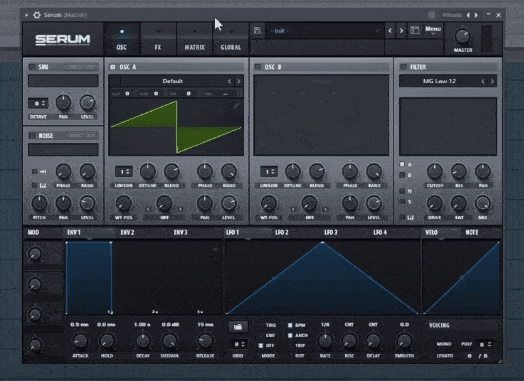Click the filter CUTOFF knob

click(435, 171)
